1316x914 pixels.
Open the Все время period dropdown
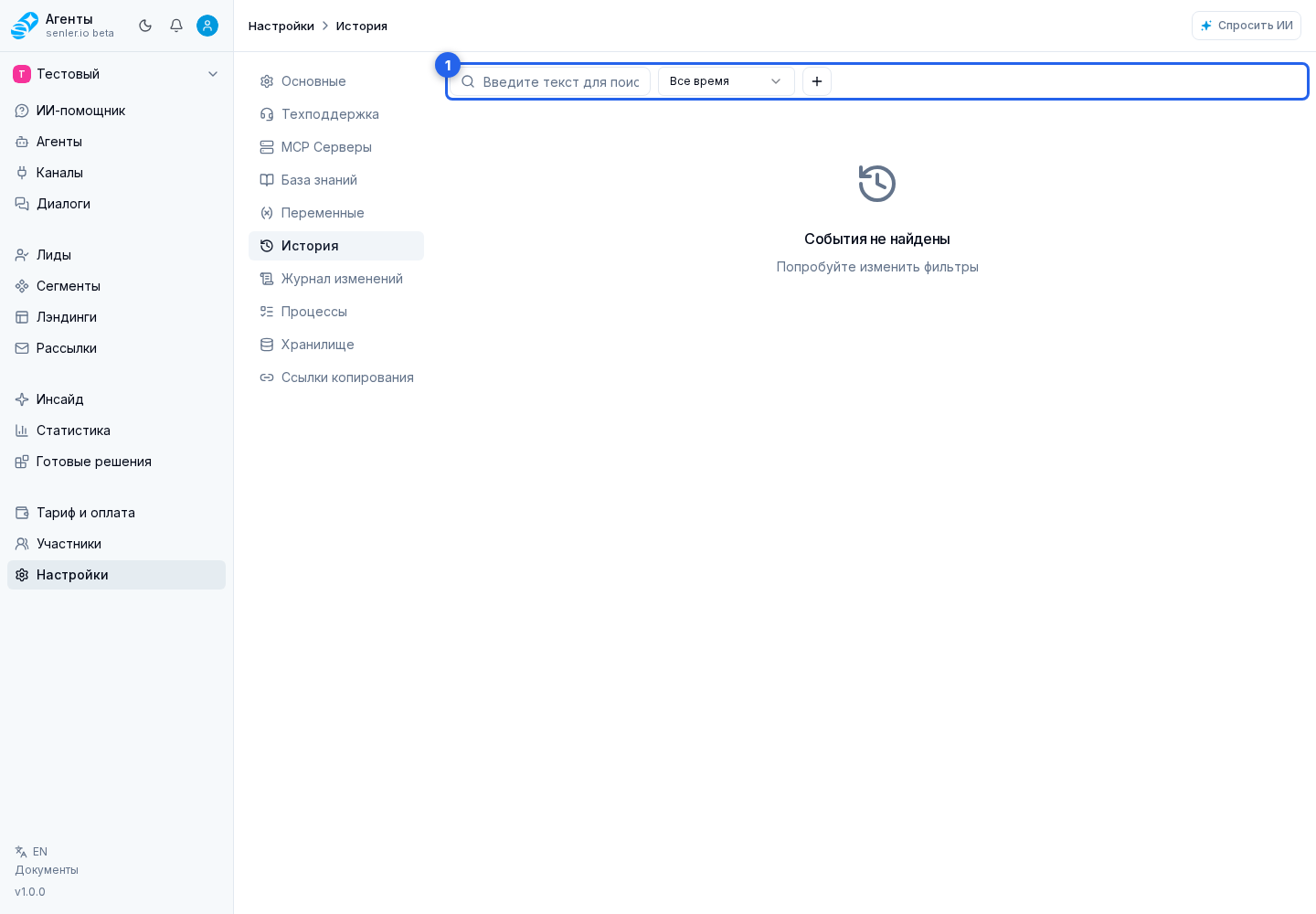(x=727, y=81)
